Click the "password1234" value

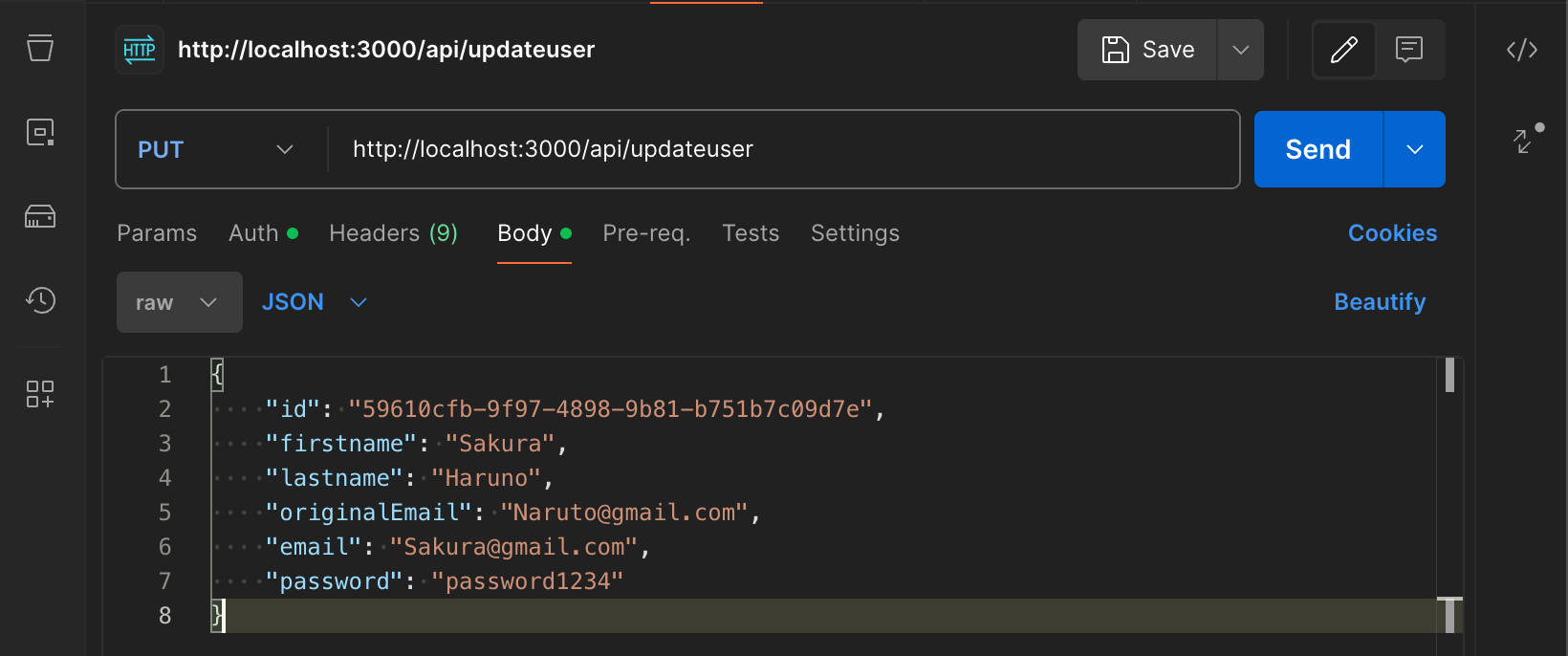tap(527, 581)
